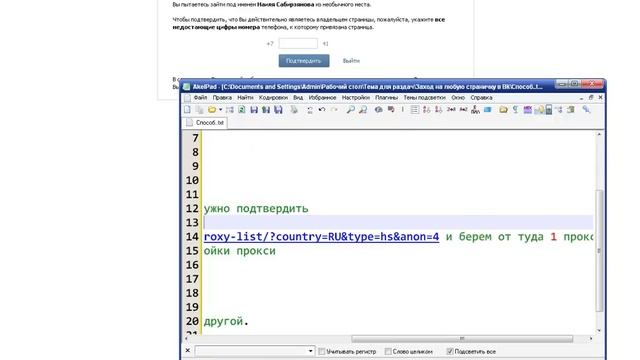Open the Справка menu
The height and width of the screenshot is (360, 640).
tap(481, 98)
